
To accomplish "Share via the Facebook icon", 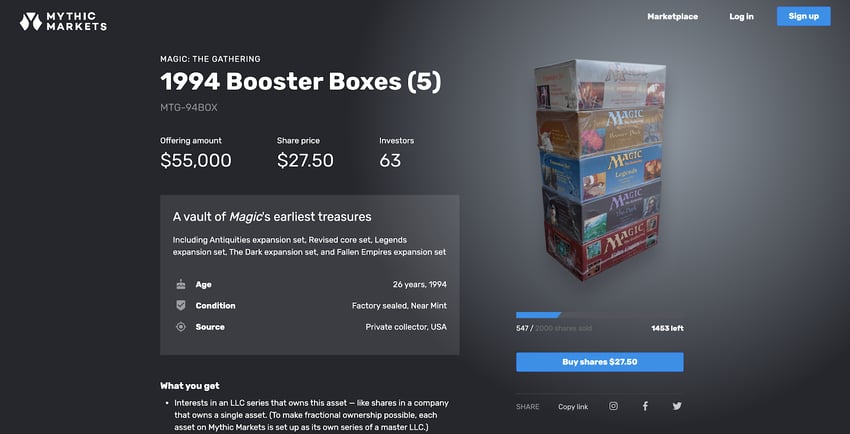I will coord(645,406).
